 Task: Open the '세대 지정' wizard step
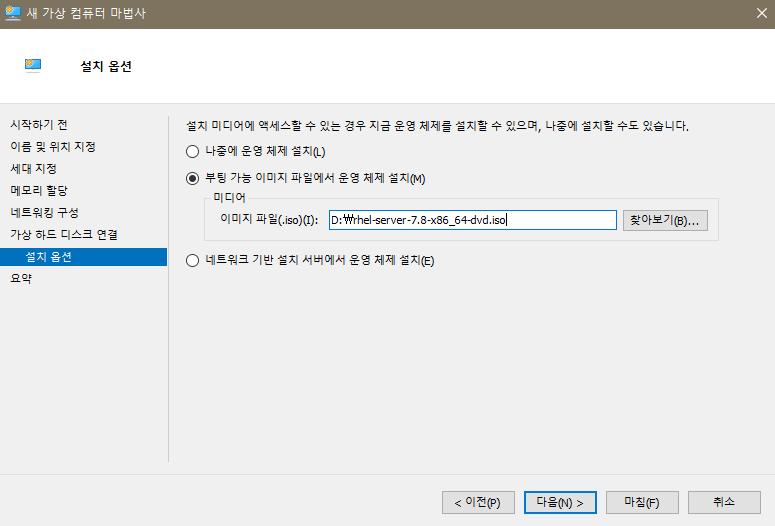33,169
